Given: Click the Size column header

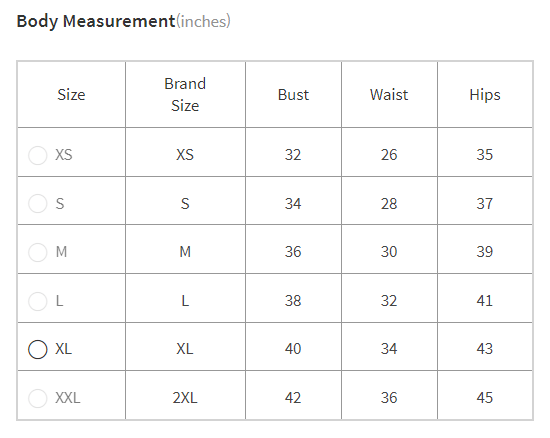Looking at the screenshot, I should (x=71, y=95).
